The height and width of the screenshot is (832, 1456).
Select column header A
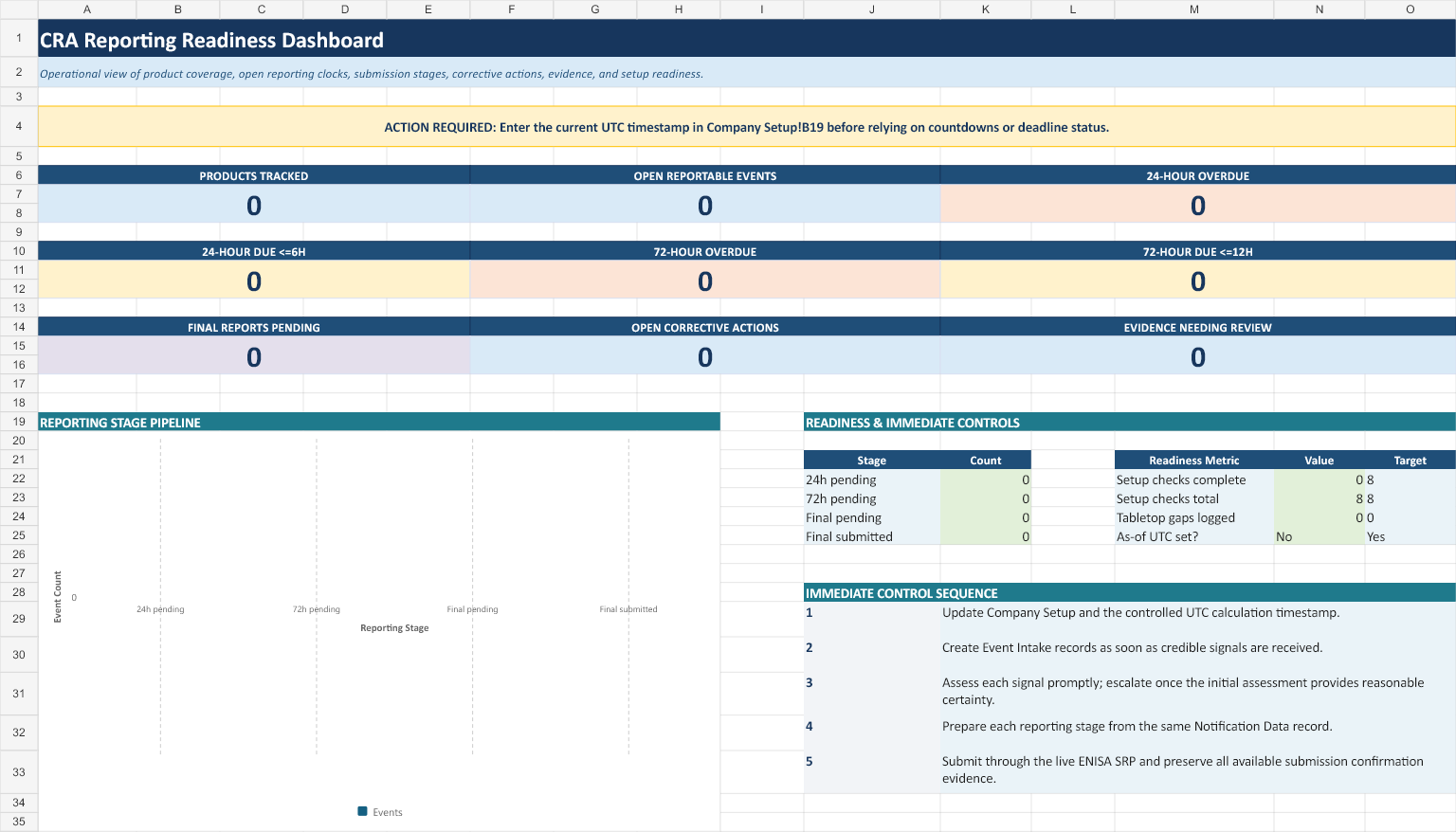pyautogui.click(x=87, y=9)
